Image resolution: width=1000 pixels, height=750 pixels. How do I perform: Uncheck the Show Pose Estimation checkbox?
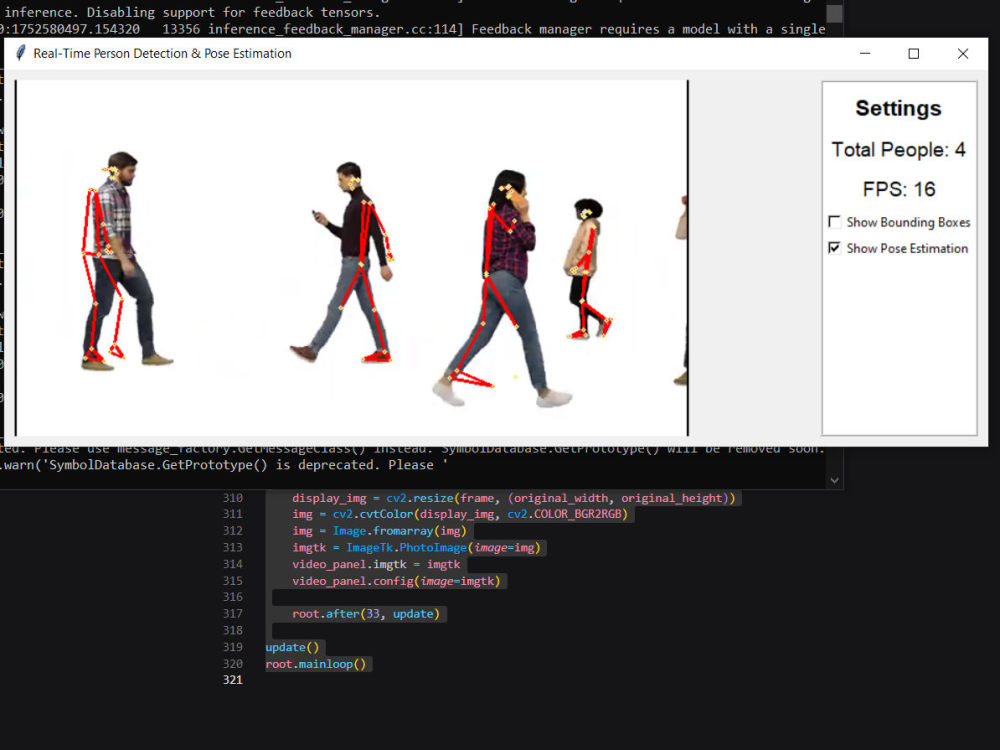click(834, 248)
